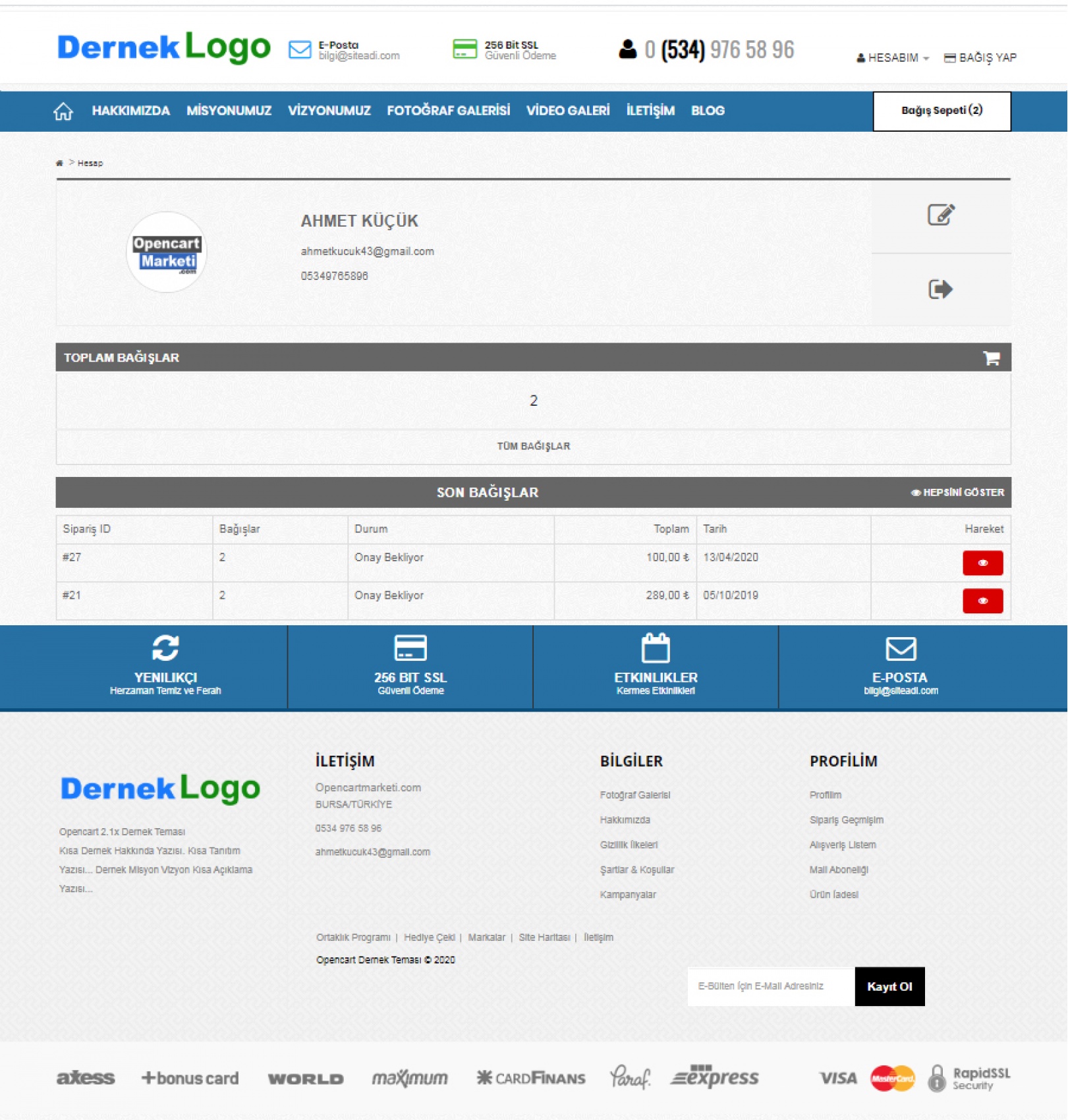
Task: Click the cart icon in Toplam Bağışlar header
Action: [x=991, y=358]
